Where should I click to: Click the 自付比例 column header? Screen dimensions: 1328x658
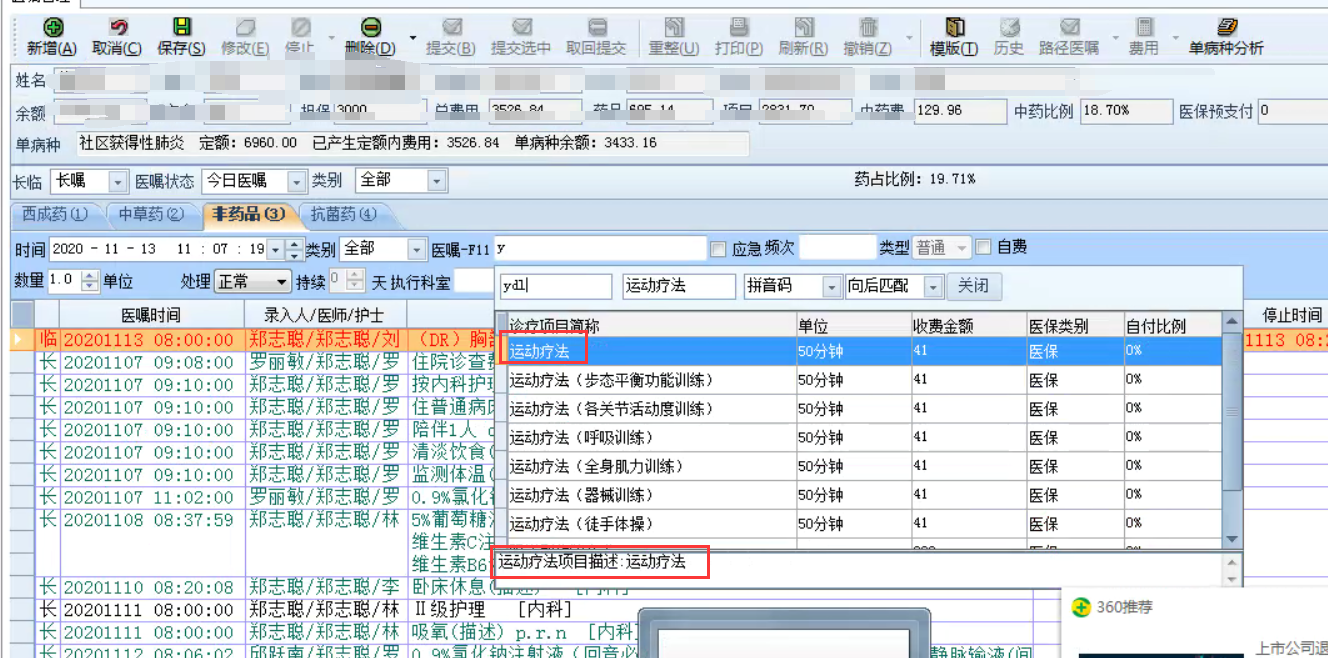1172,326
